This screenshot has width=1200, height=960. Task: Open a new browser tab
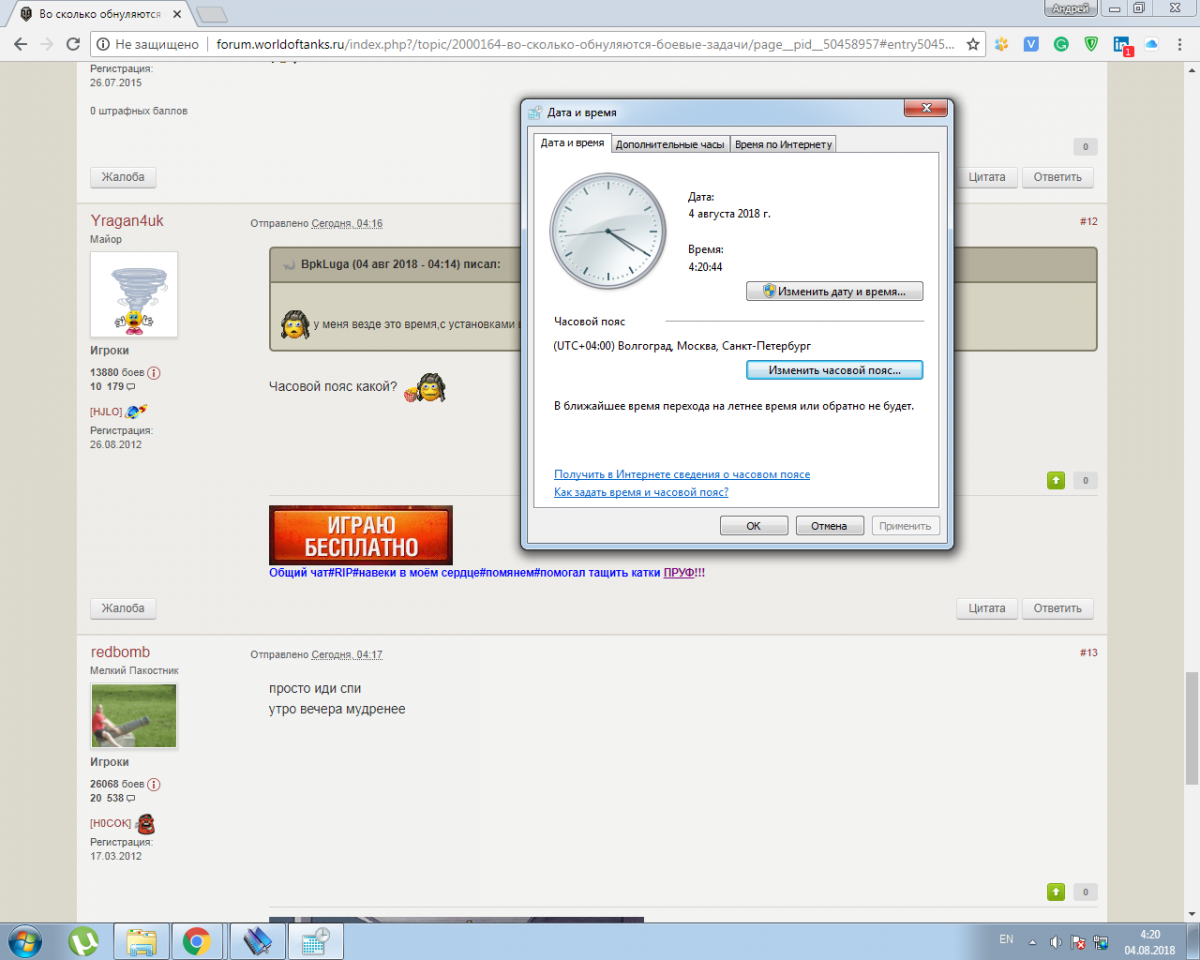pos(211,14)
